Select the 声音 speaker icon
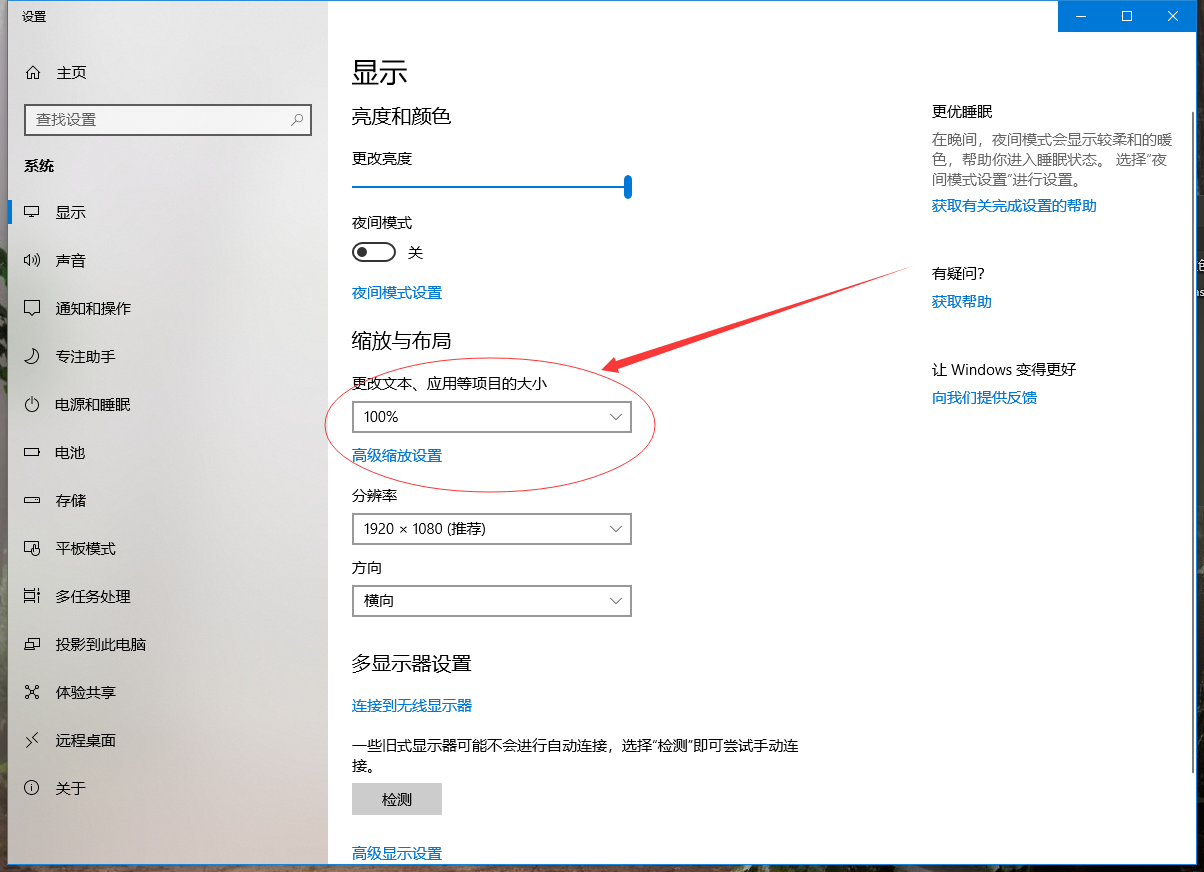1204x872 pixels. coord(32,261)
